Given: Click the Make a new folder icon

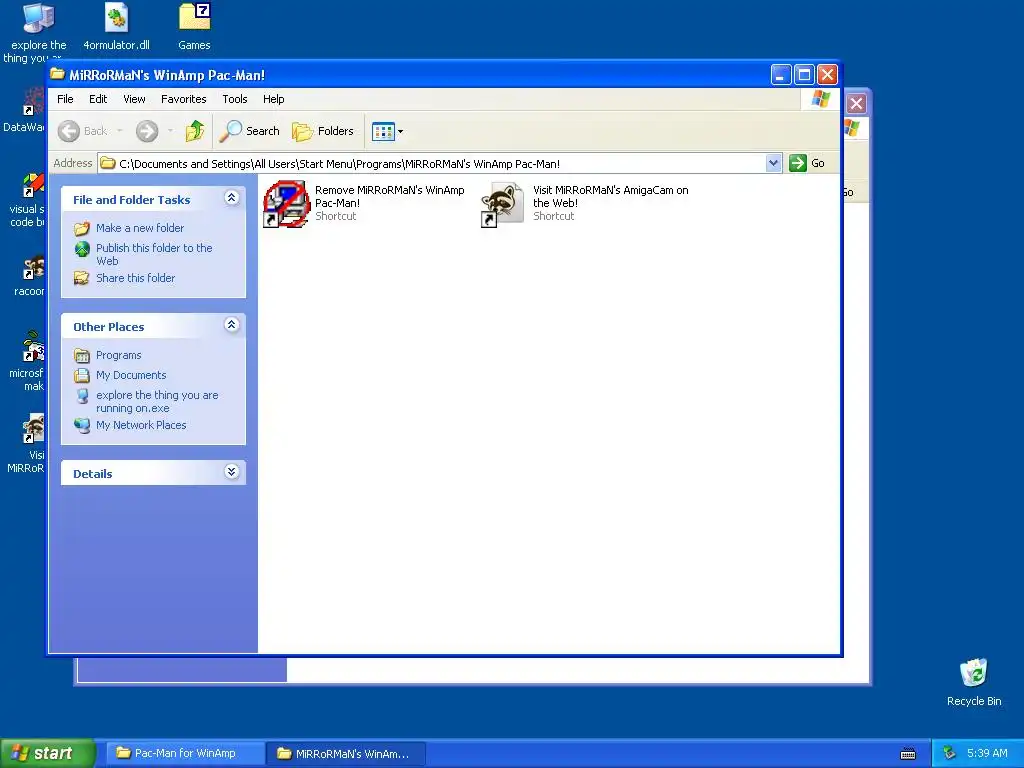Looking at the screenshot, I should (x=82, y=229).
